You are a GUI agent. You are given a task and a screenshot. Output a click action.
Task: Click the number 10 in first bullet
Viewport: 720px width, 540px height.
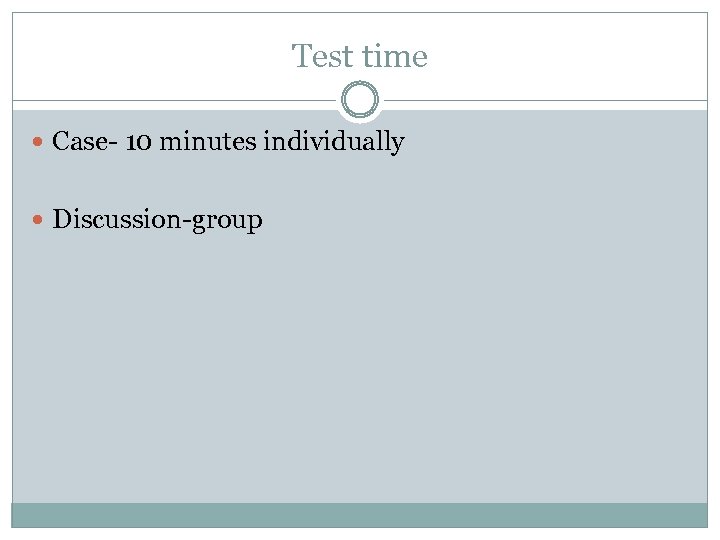[x=139, y=142]
